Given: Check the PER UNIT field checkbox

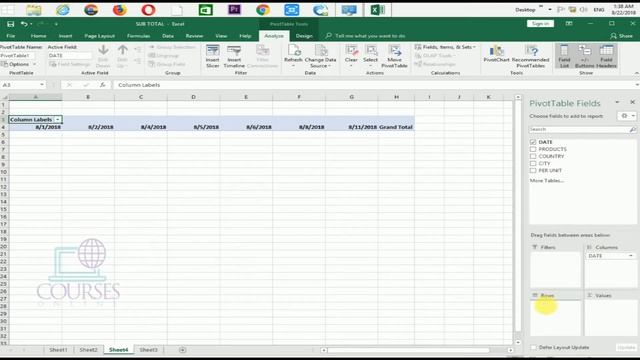Looking at the screenshot, I should pos(533,171).
